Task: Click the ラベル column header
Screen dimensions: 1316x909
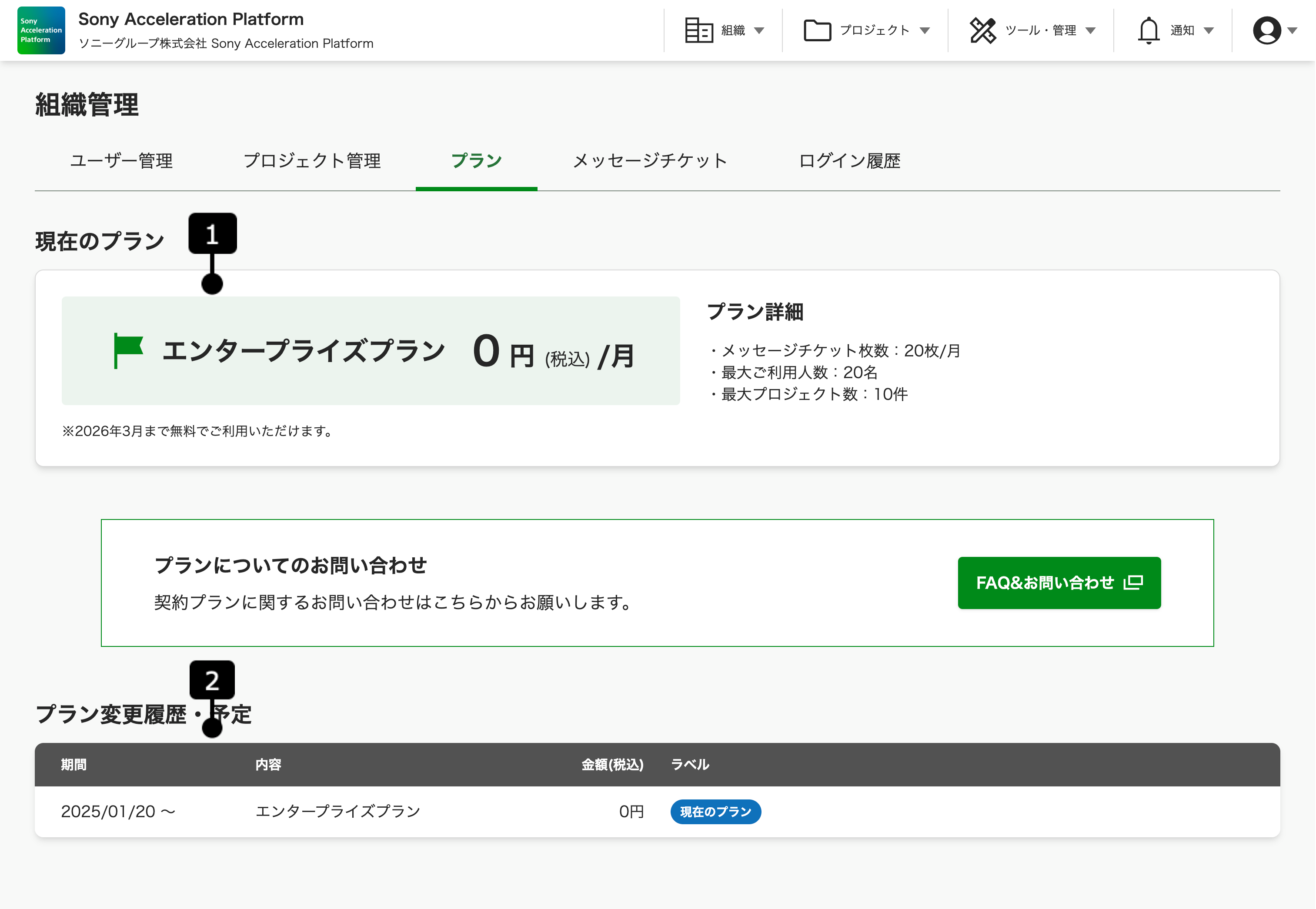Action: [691, 764]
